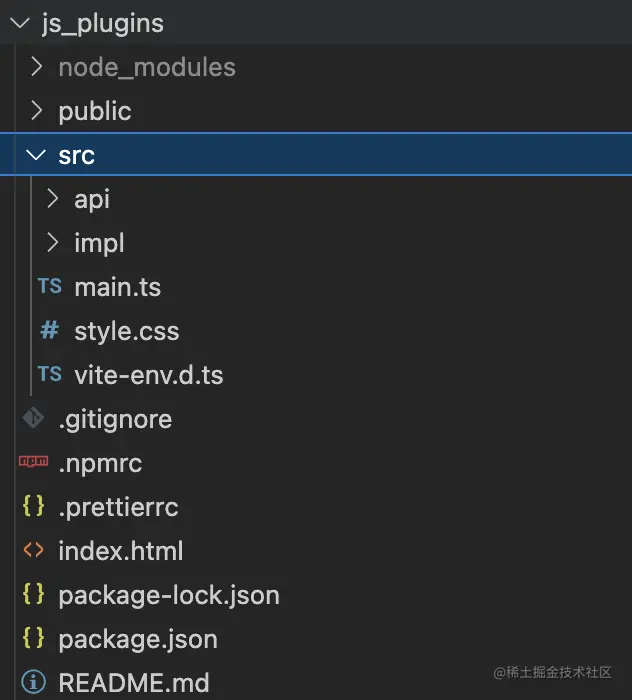632x700 pixels.
Task: Click the info icon beside README.md
Action: pyautogui.click(x=33, y=683)
